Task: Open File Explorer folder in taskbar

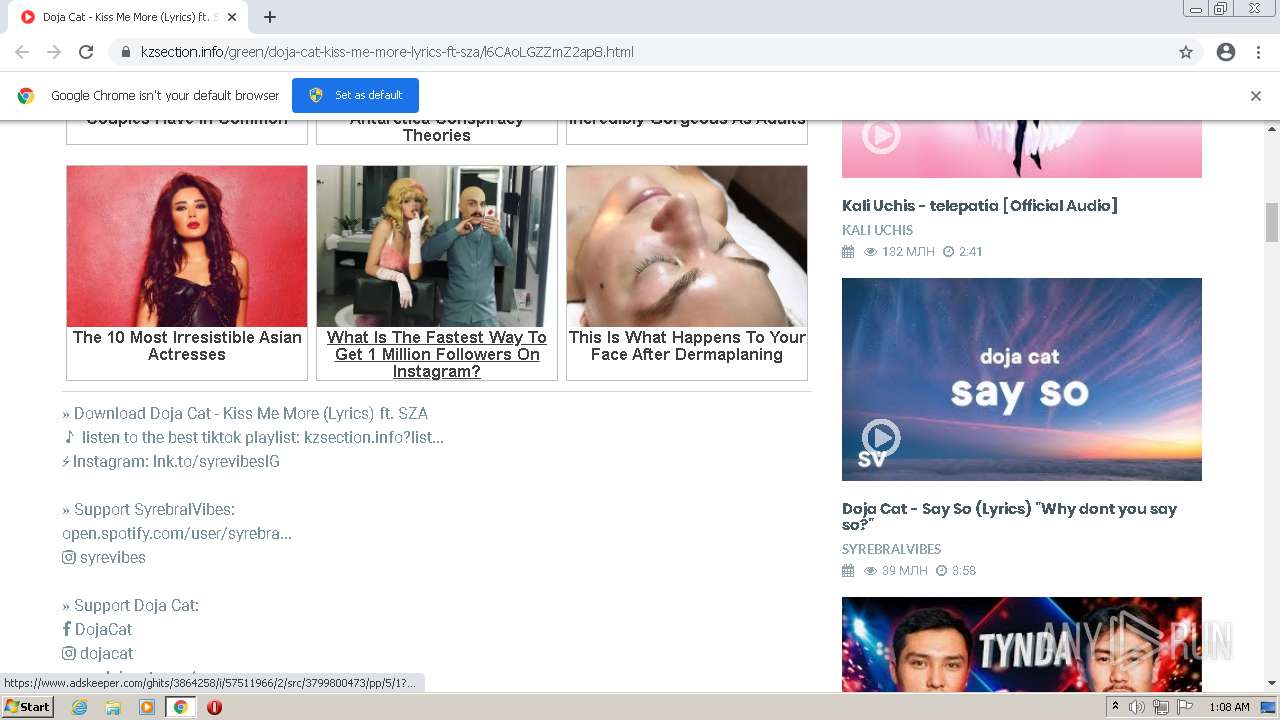Action: pos(113,707)
